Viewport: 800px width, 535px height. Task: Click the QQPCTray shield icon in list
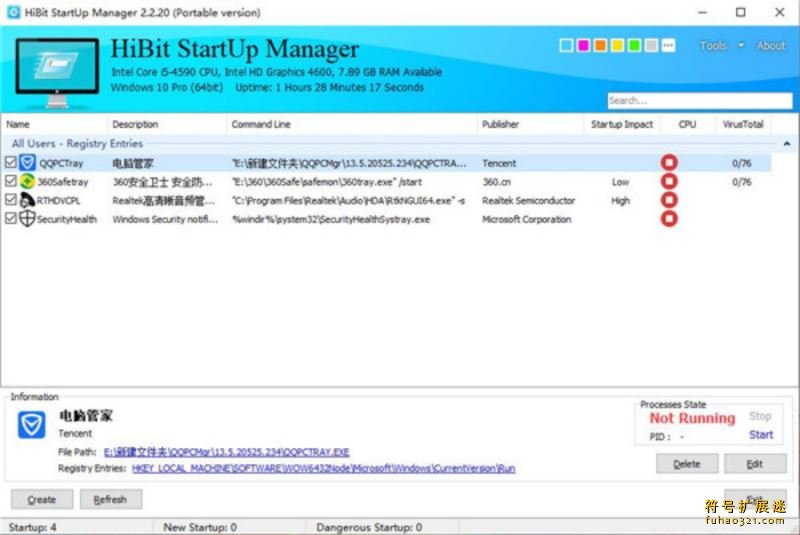click(28, 163)
